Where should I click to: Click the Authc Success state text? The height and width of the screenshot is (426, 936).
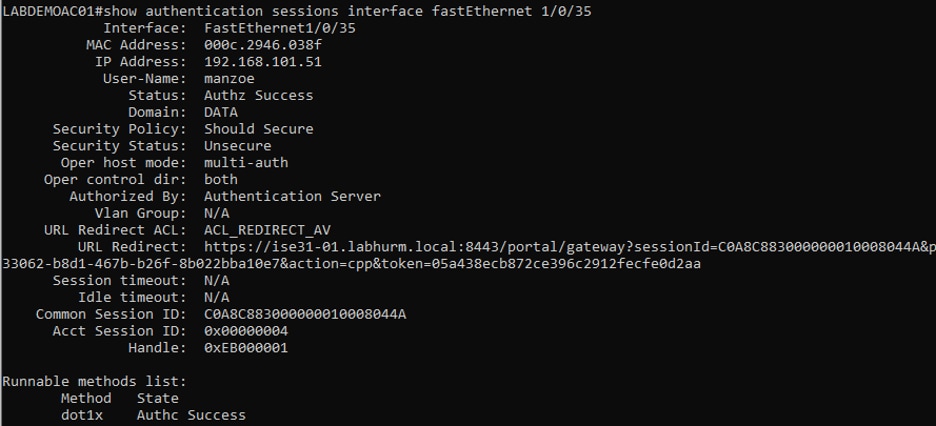[x=191, y=415]
